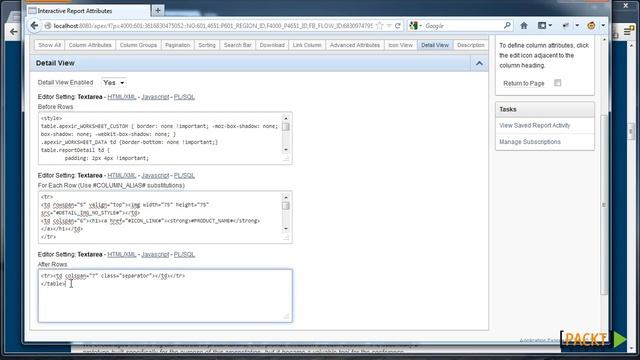Open the Sorting tab
The width and height of the screenshot is (640, 360).
(x=207, y=45)
